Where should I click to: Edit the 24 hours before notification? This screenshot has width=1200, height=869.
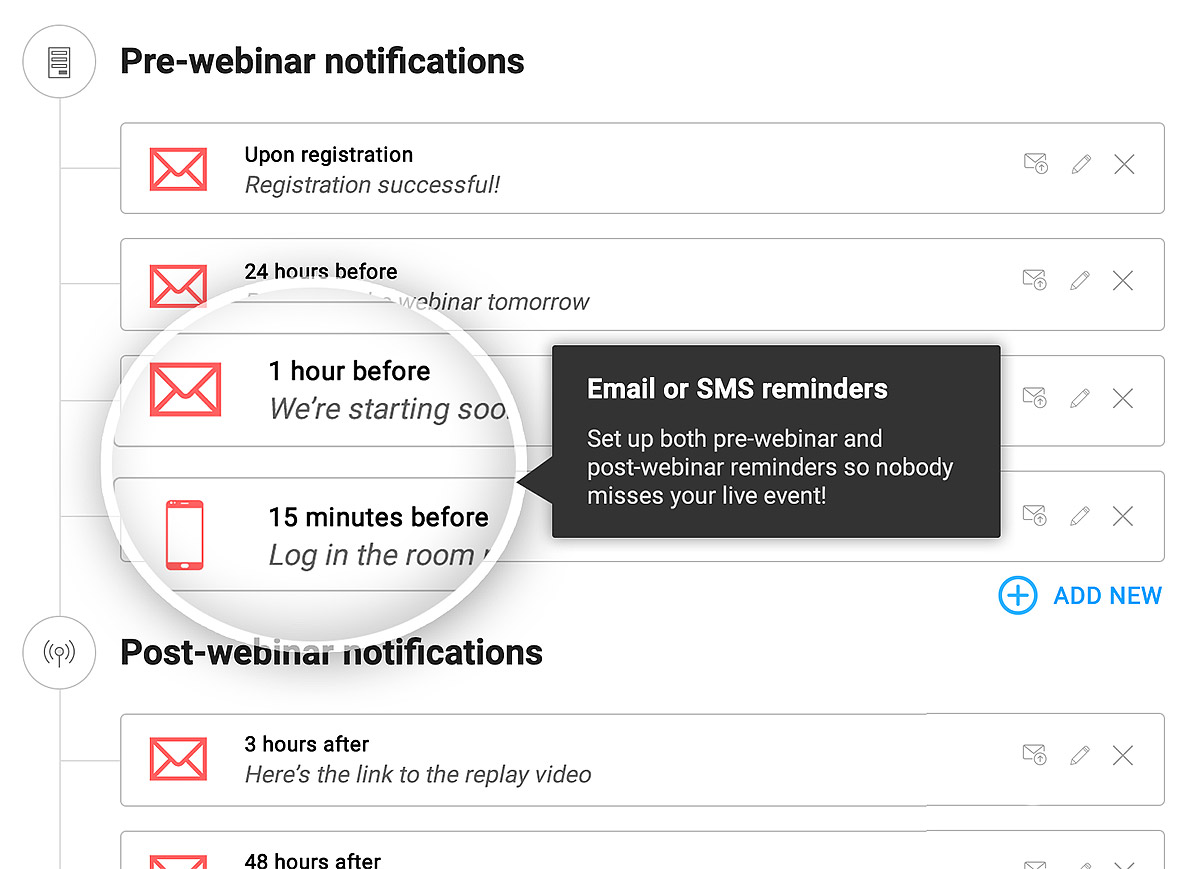(1080, 281)
